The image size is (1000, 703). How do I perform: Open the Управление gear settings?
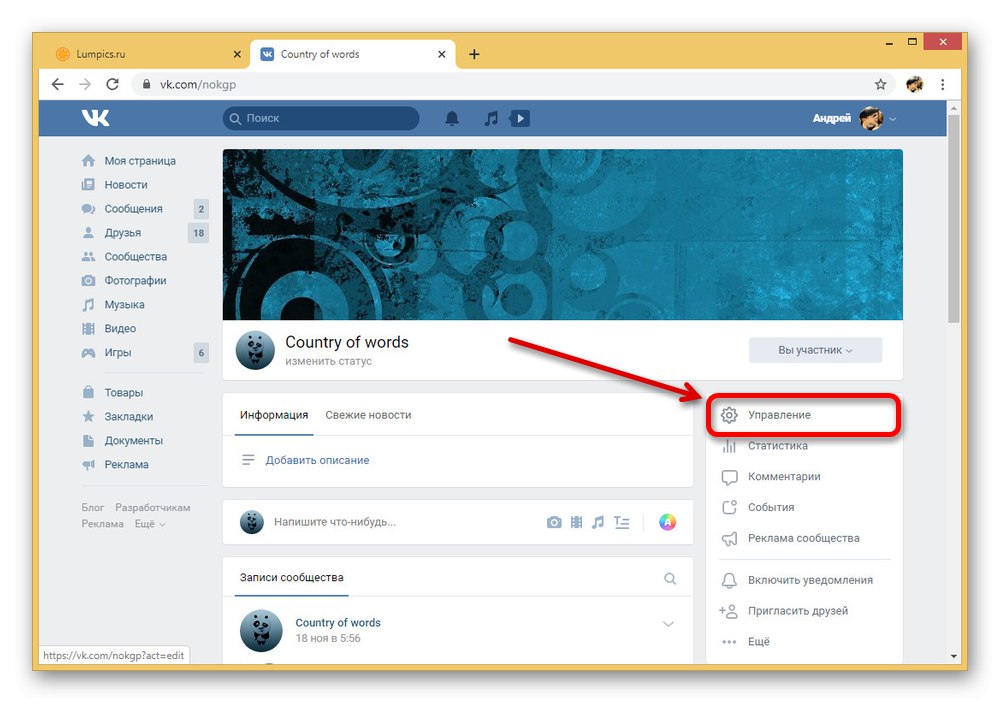(x=729, y=415)
